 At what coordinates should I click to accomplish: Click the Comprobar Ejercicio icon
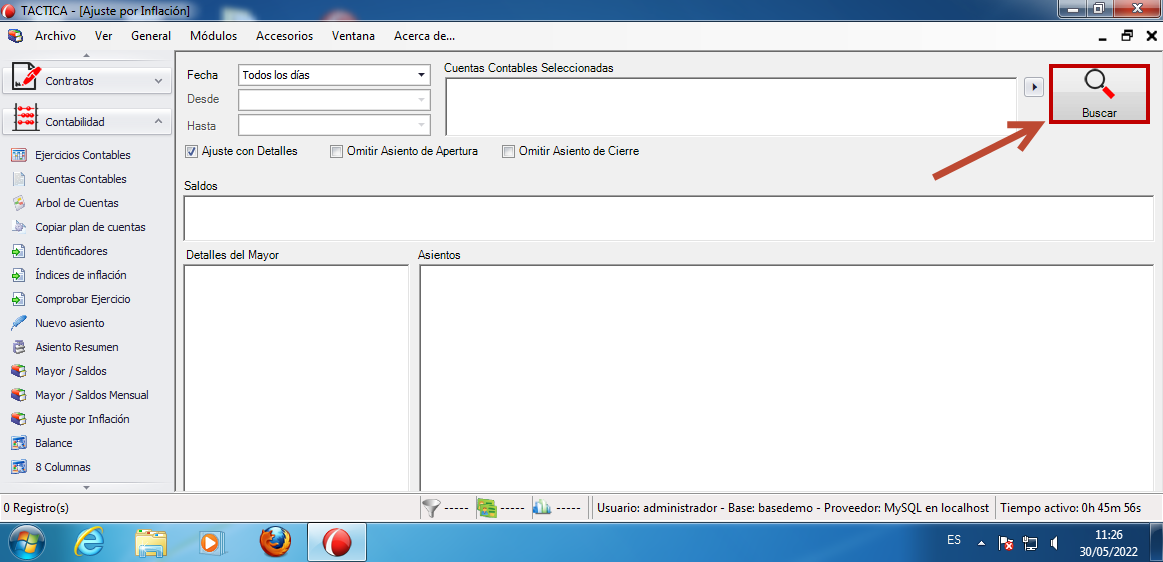[x=19, y=299]
